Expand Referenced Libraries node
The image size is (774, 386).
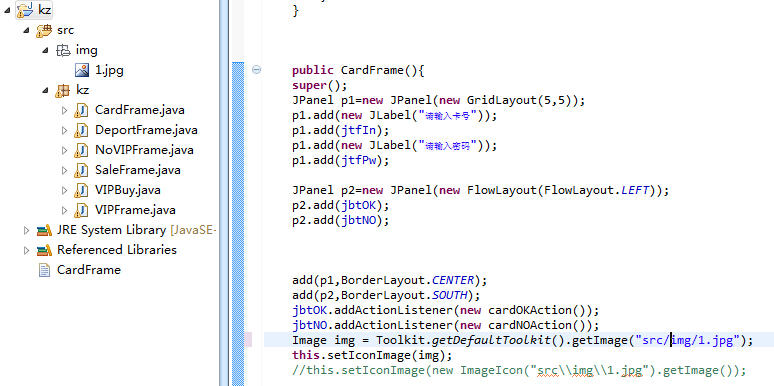(26, 250)
